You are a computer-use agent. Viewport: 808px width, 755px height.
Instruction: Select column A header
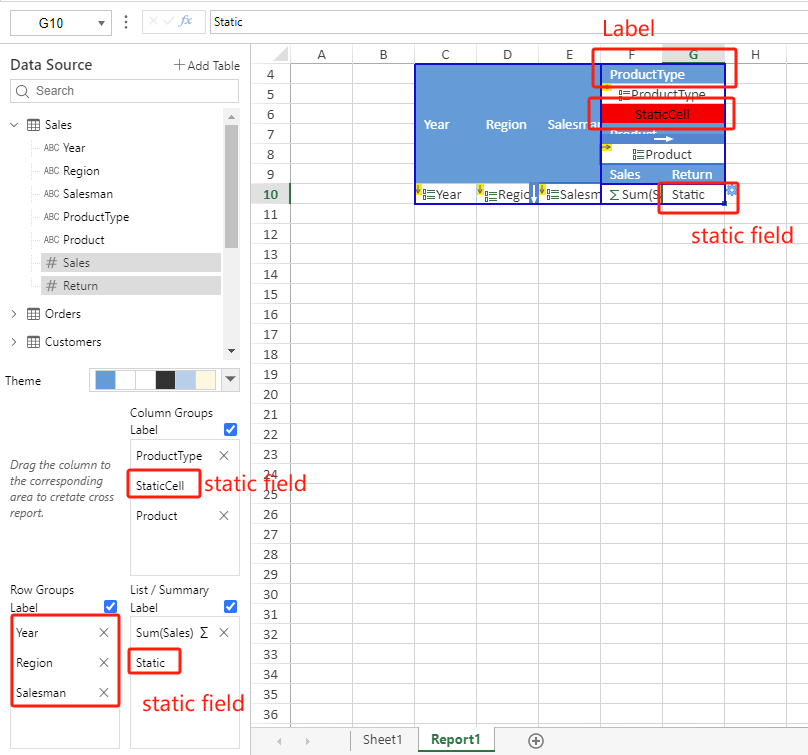click(322, 55)
